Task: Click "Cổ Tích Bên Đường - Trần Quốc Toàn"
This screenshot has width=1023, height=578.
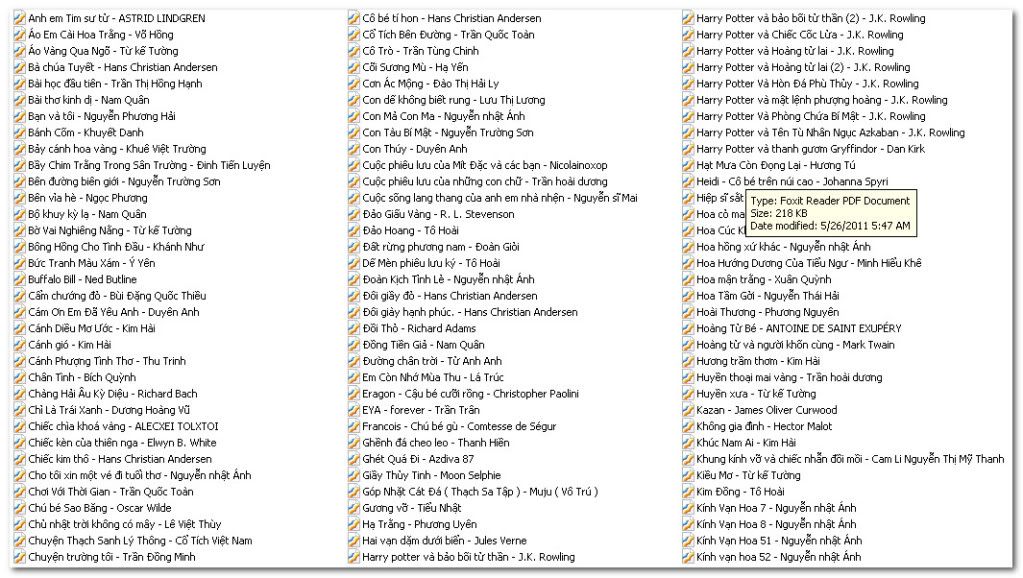Action: pos(449,35)
